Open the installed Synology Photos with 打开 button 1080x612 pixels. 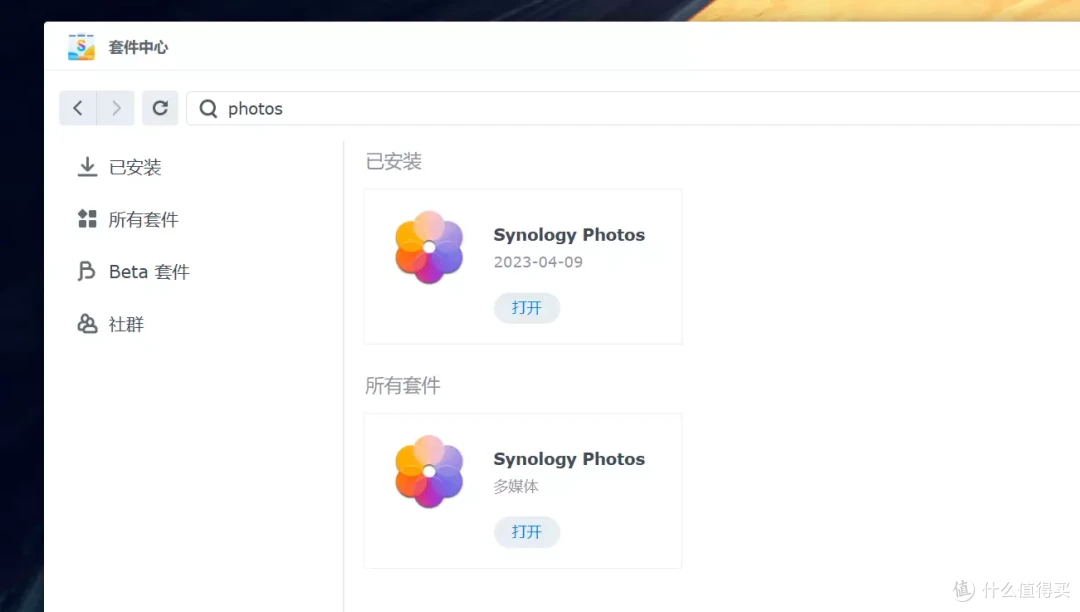(527, 308)
